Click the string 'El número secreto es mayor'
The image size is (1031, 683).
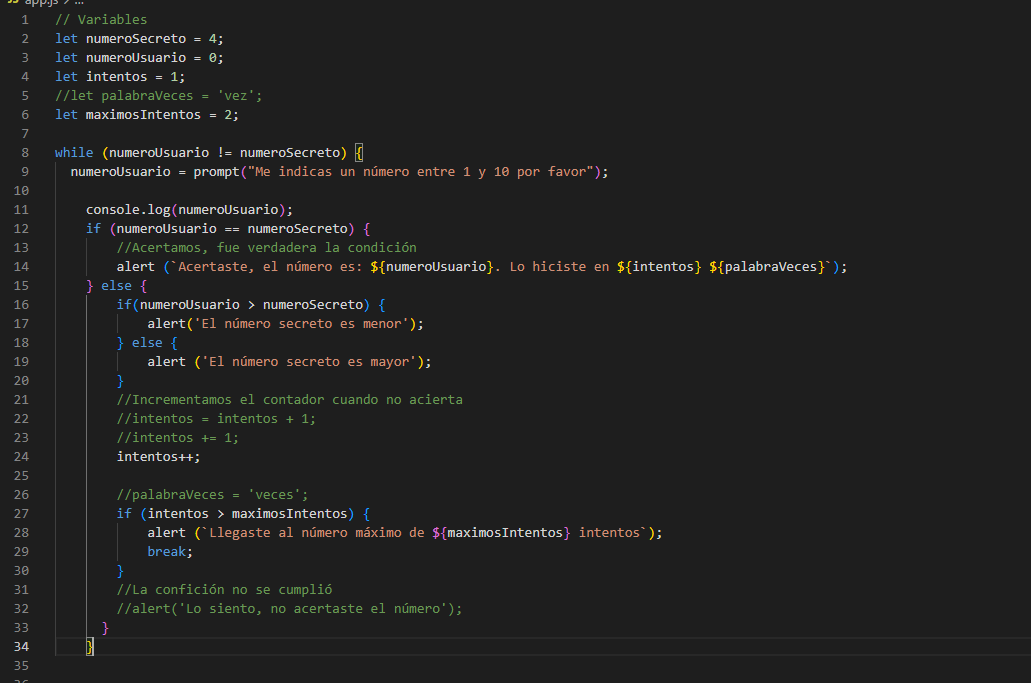coord(308,362)
